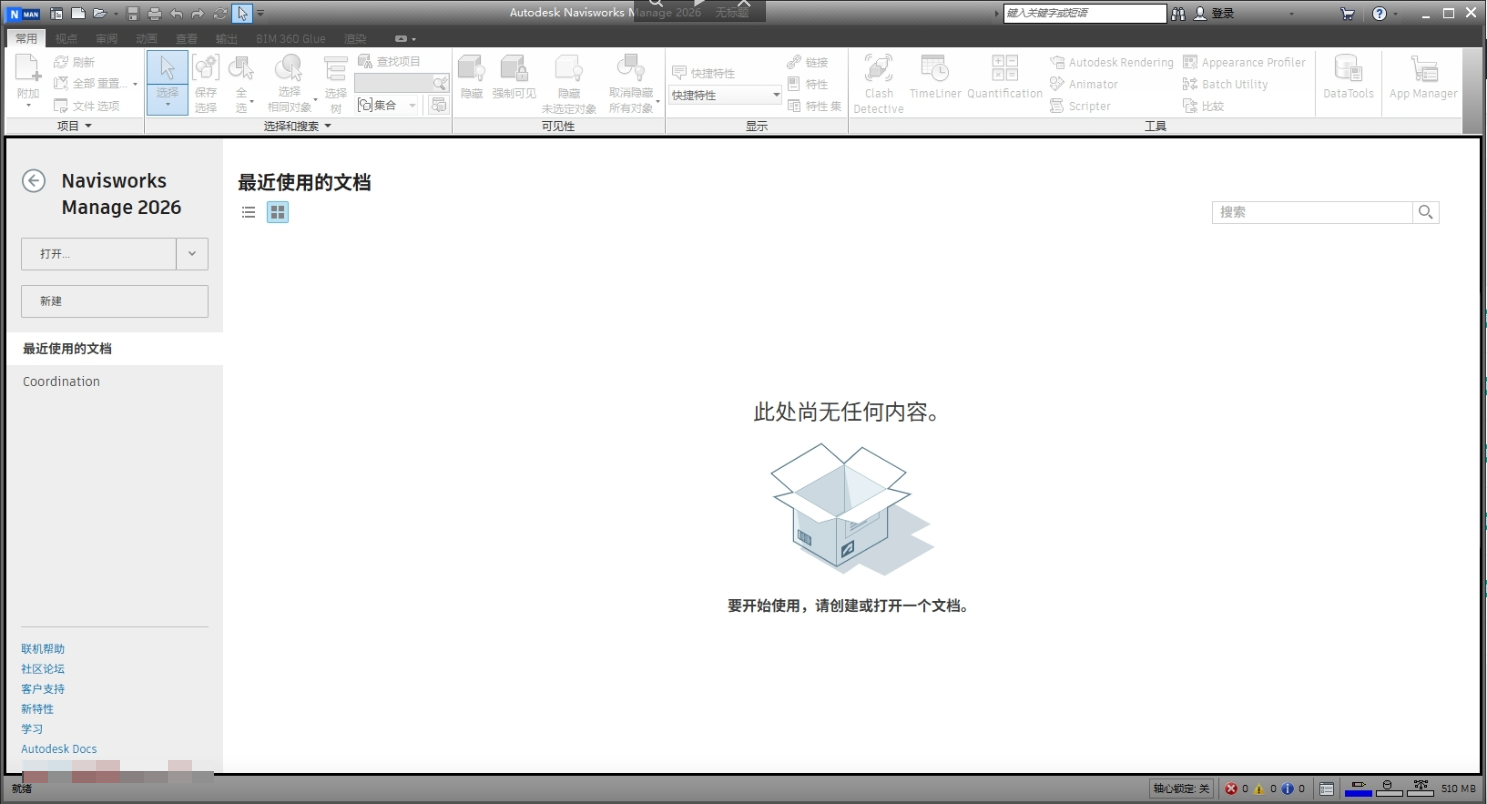Image resolution: width=1487 pixels, height=804 pixels.
Task: Click the Open folder icon in quick access toolbar
Action: pyautogui.click(x=99, y=13)
